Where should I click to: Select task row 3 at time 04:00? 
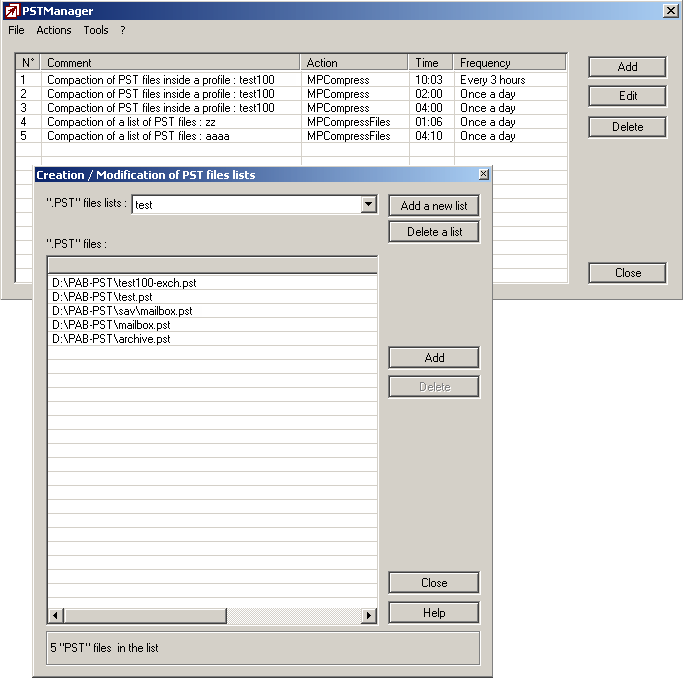click(x=291, y=108)
